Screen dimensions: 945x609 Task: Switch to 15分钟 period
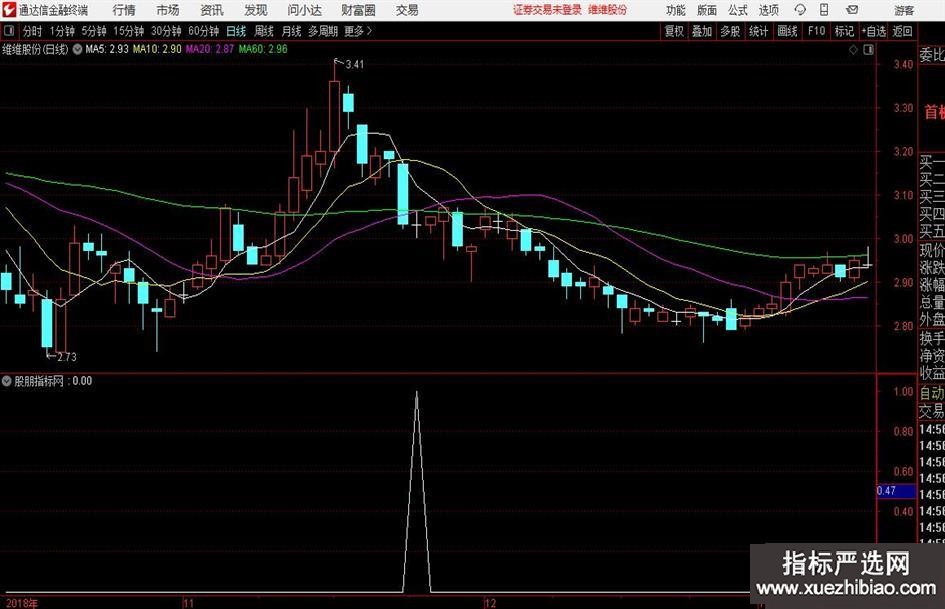tap(128, 31)
